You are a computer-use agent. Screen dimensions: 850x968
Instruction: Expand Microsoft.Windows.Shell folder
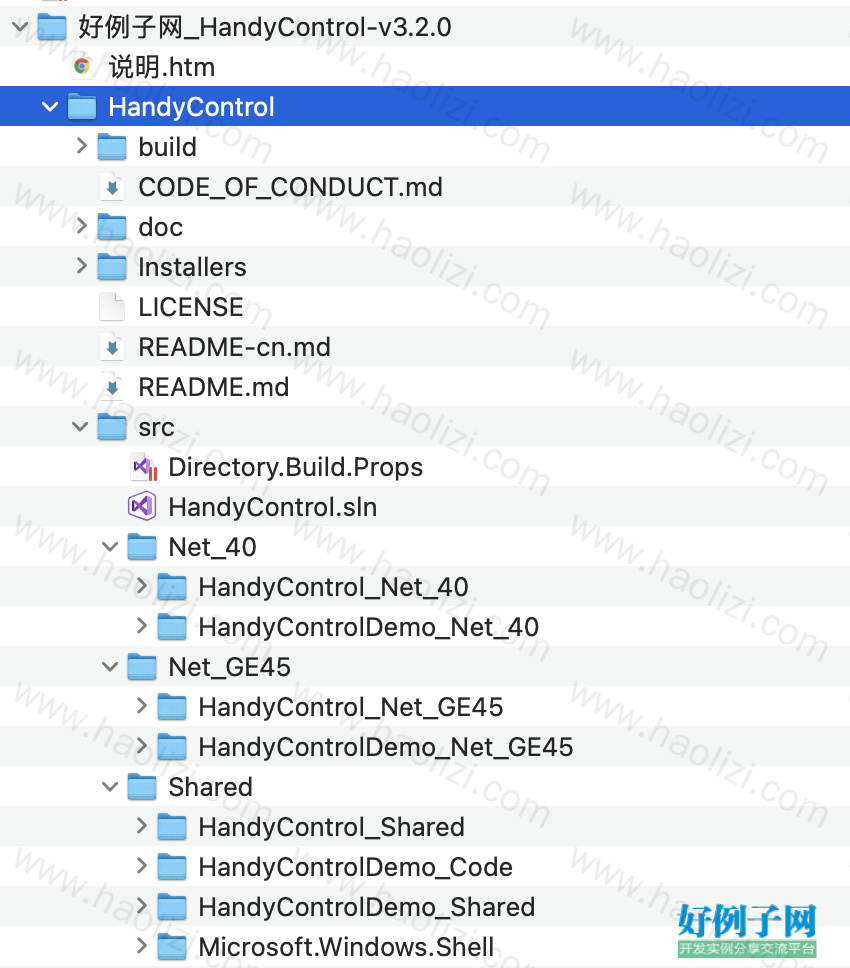pyautogui.click(x=142, y=946)
